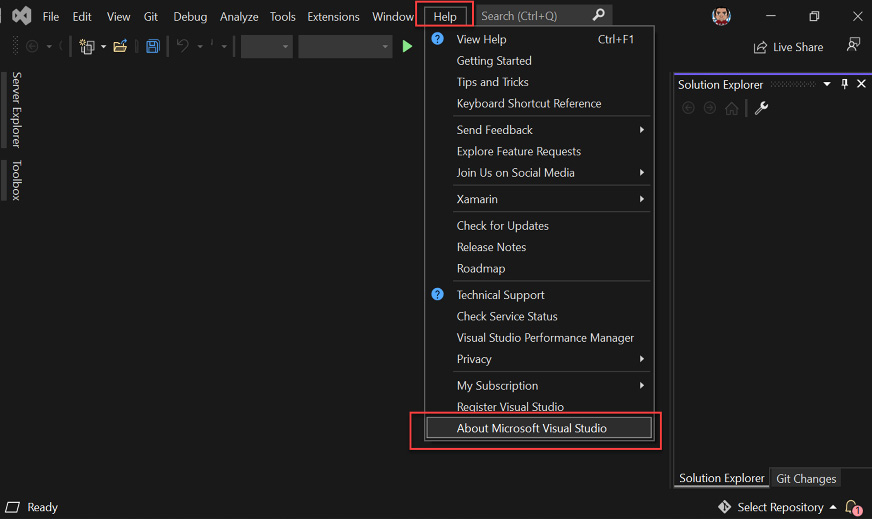
Task: Open the New Project dropdown arrow
Action: [103, 47]
